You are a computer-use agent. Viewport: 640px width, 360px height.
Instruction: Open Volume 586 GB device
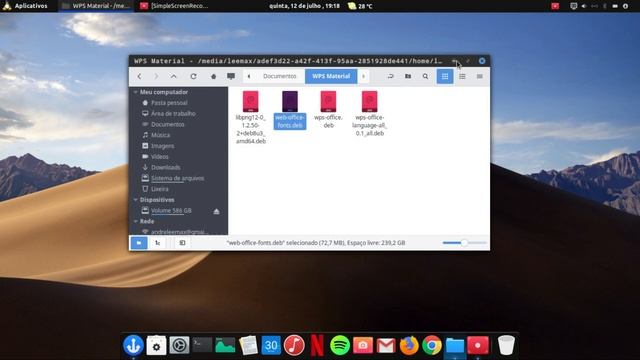tap(171, 211)
